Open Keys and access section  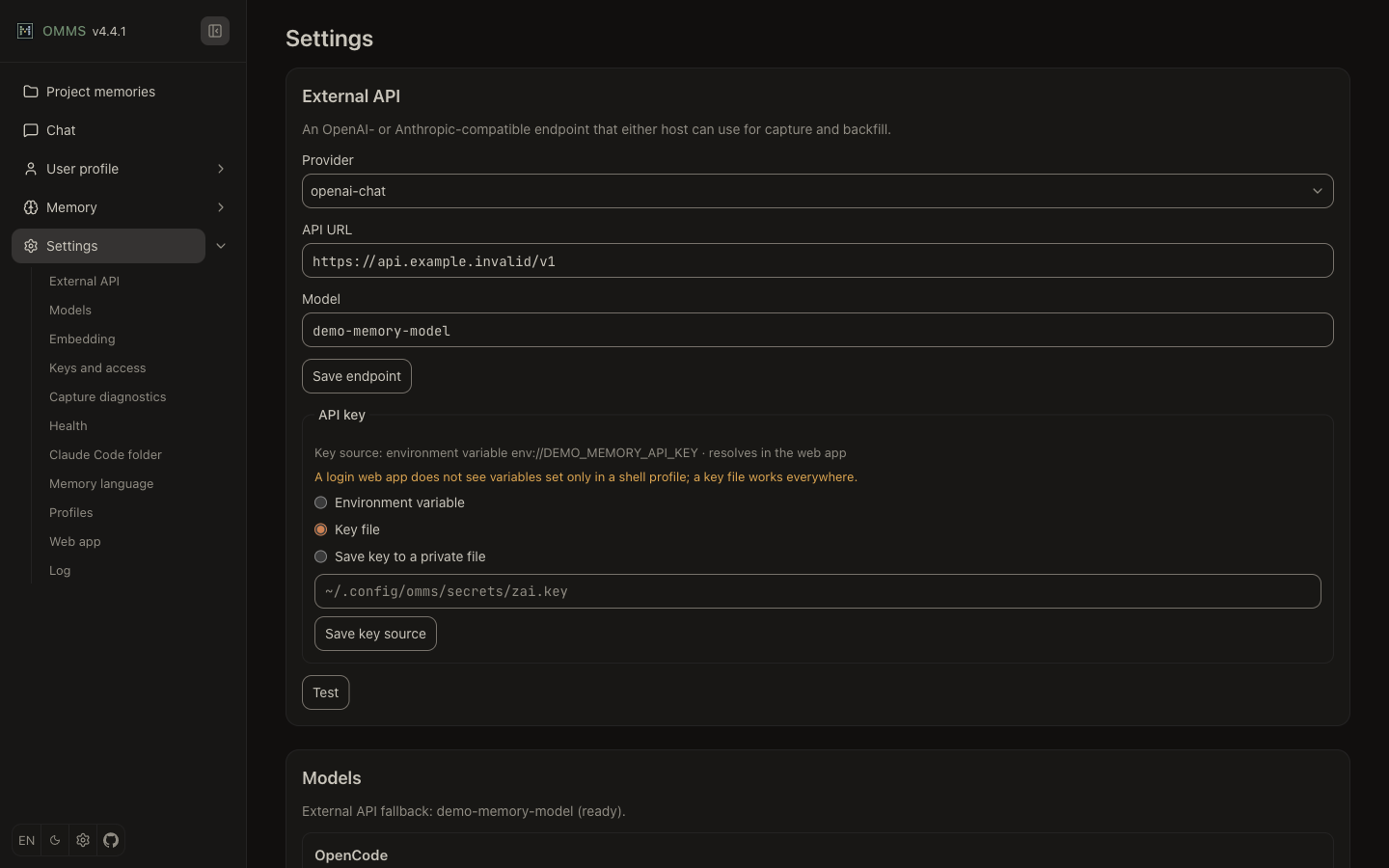pos(97,368)
